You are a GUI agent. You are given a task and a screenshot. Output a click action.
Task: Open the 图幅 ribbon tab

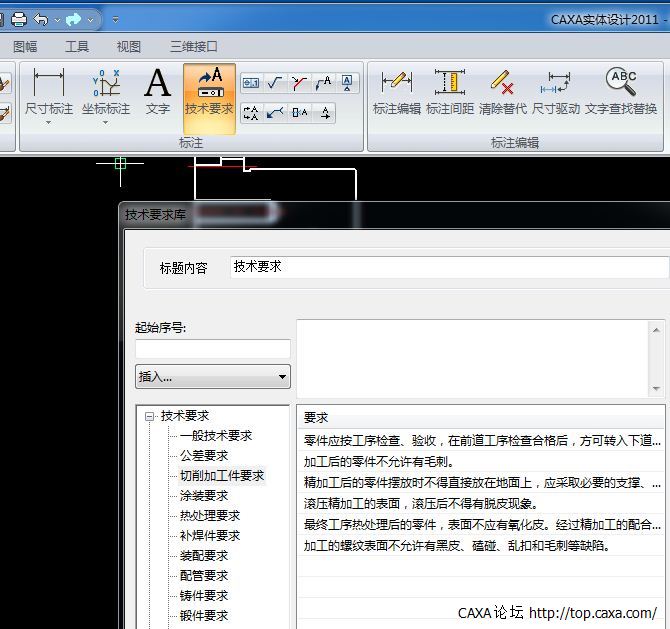pyautogui.click(x=25, y=46)
